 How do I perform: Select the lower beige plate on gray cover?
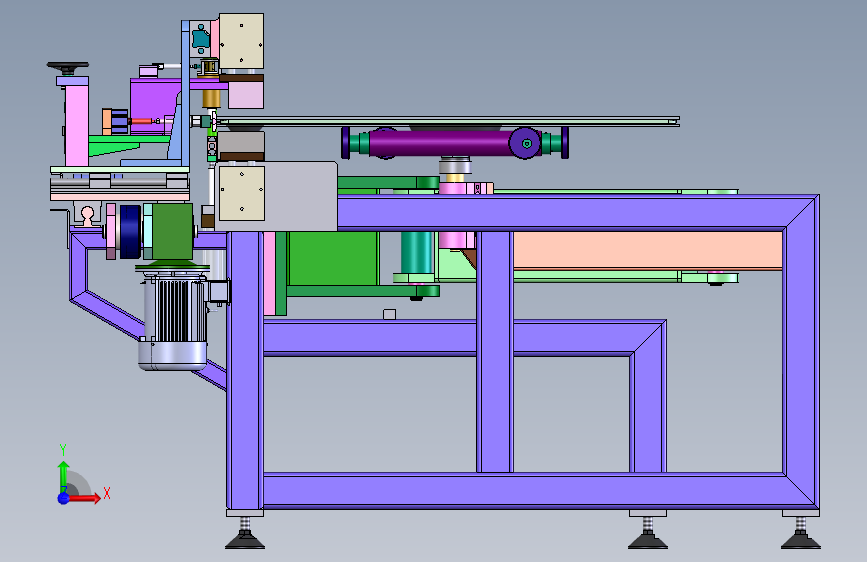pyautogui.click(x=242, y=192)
